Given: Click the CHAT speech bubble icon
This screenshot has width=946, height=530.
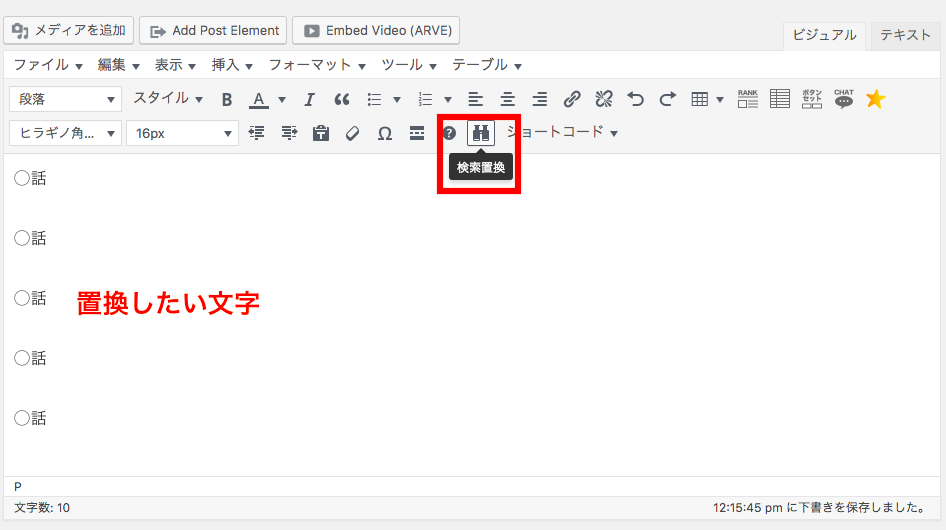Looking at the screenshot, I should [844, 99].
